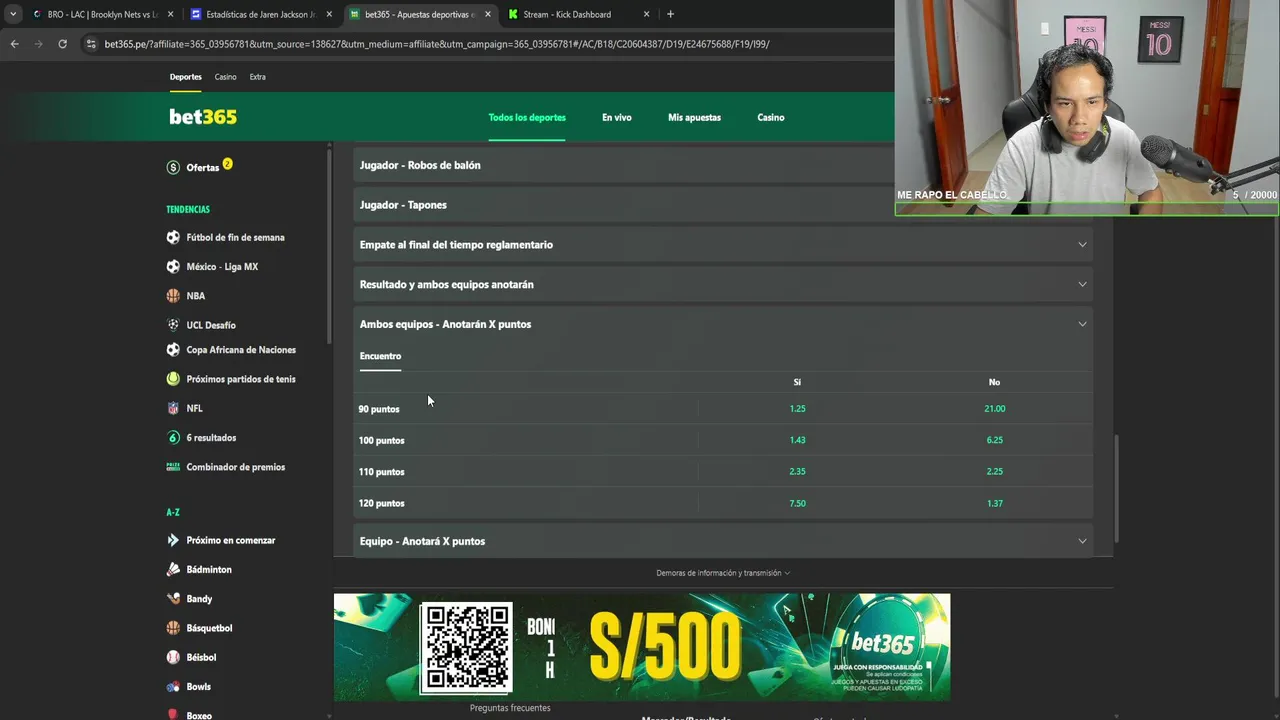Bet Sí 2.35 on 110 puntos

pos(797,471)
